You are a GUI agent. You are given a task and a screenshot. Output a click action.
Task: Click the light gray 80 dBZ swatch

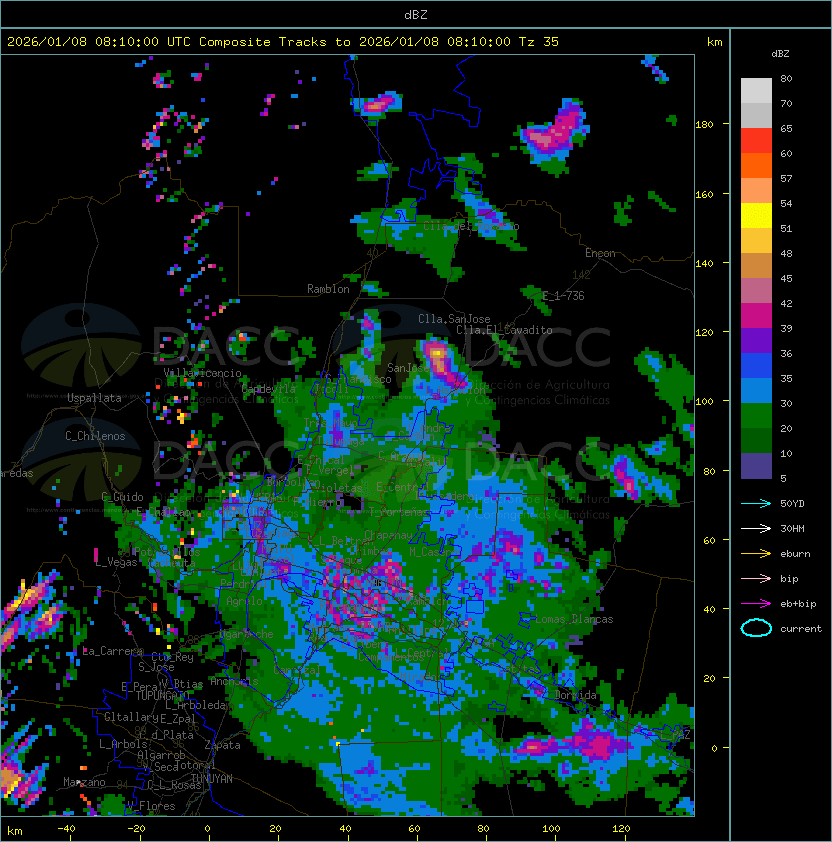click(756, 91)
